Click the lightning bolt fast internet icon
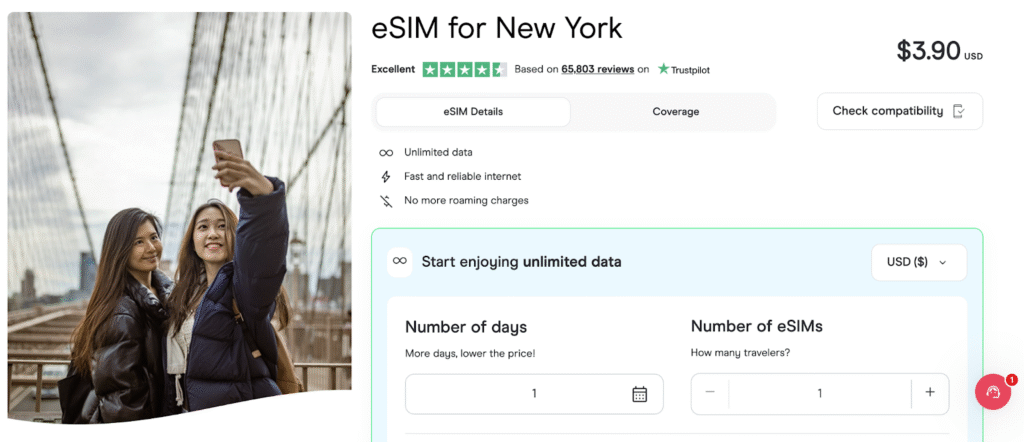 [386, 177]
